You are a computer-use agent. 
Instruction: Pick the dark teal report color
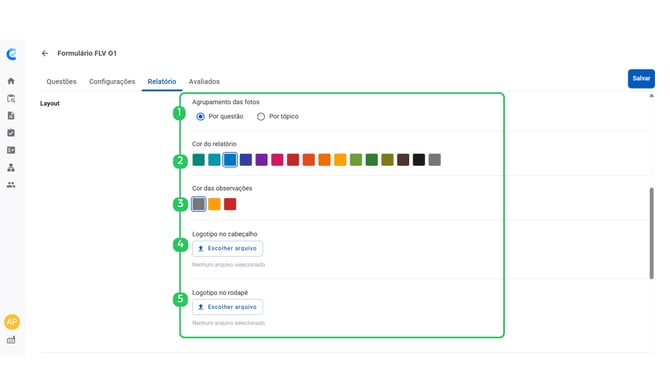pyautogui.click(x=199, y=160)
